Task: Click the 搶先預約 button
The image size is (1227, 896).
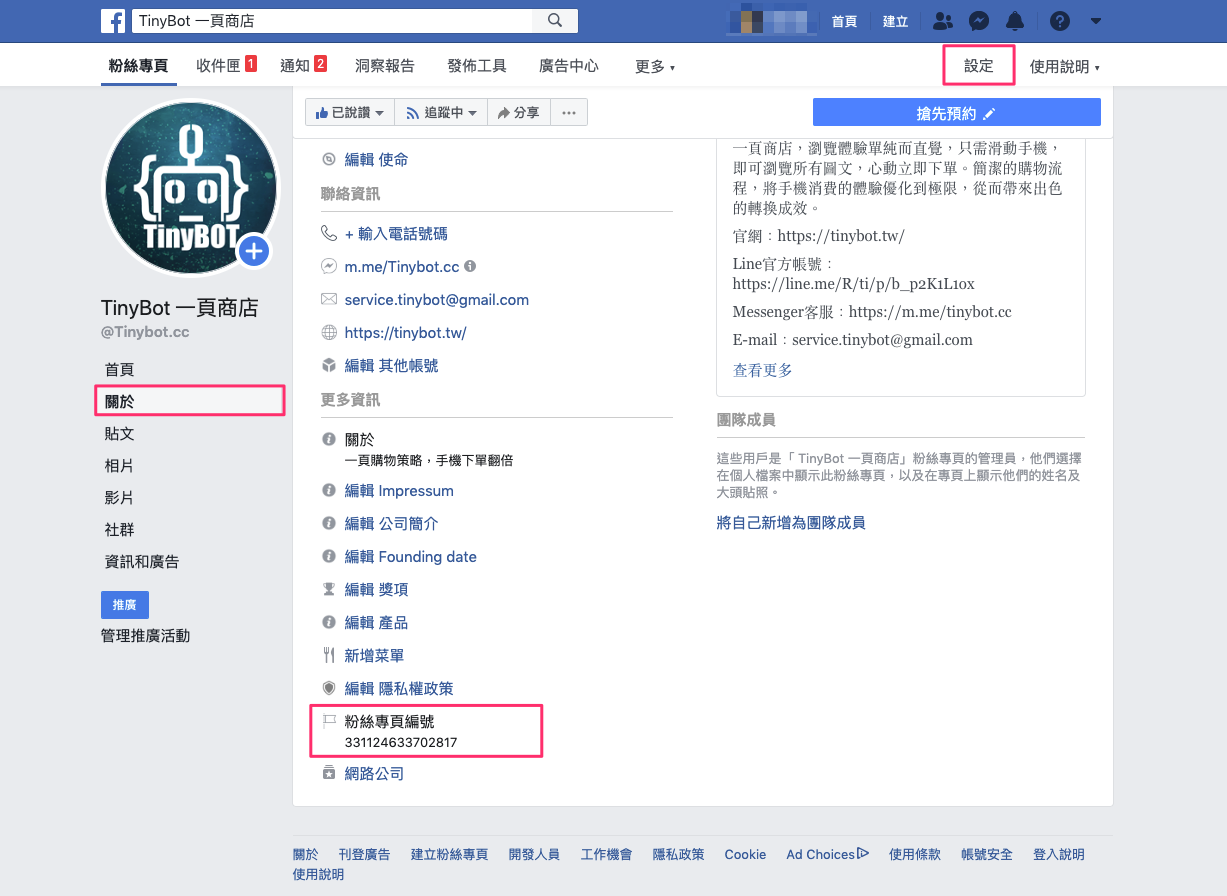Action: 957,113
